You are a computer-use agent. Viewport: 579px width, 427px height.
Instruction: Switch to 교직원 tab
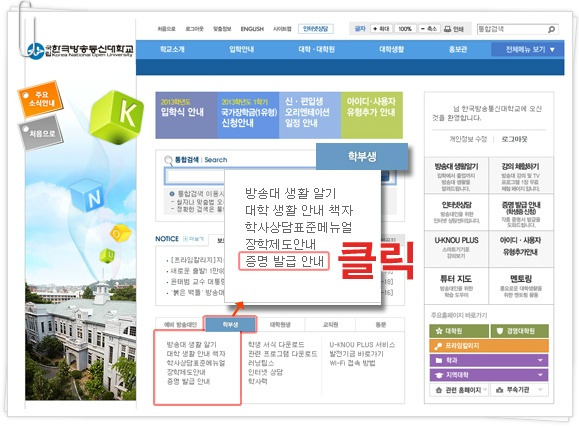[x=330, y=325]
